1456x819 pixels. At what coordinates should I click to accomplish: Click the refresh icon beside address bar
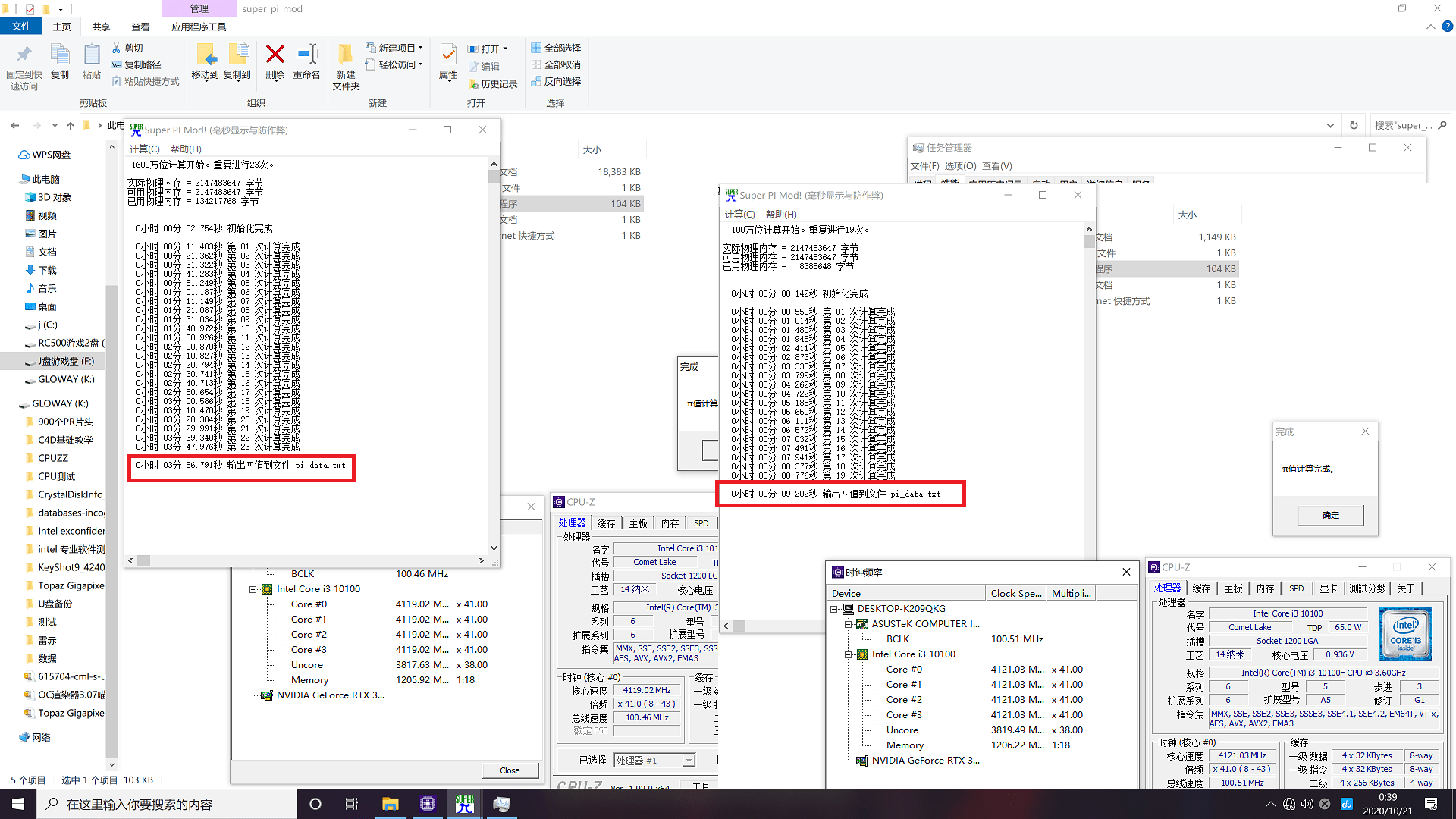pos(1354,125)
